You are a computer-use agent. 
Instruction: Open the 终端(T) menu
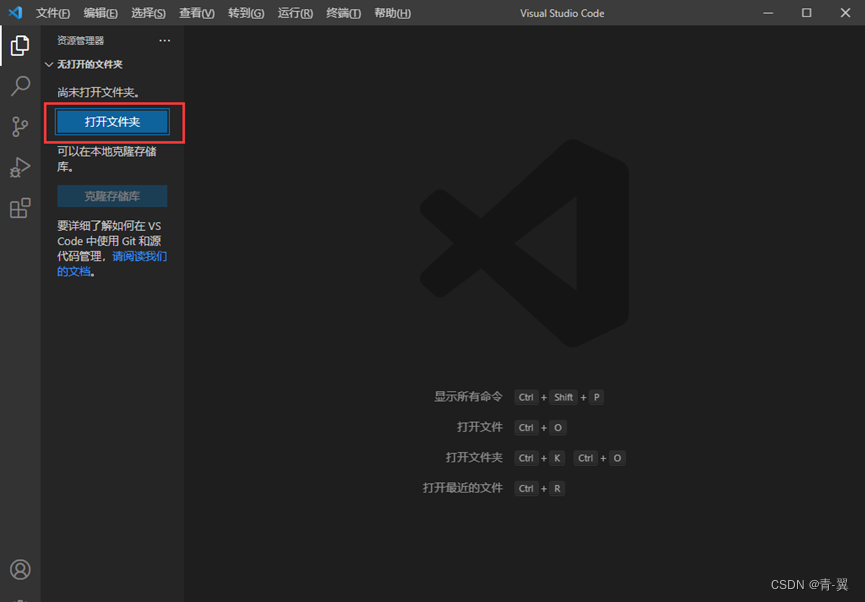[343, 13]
